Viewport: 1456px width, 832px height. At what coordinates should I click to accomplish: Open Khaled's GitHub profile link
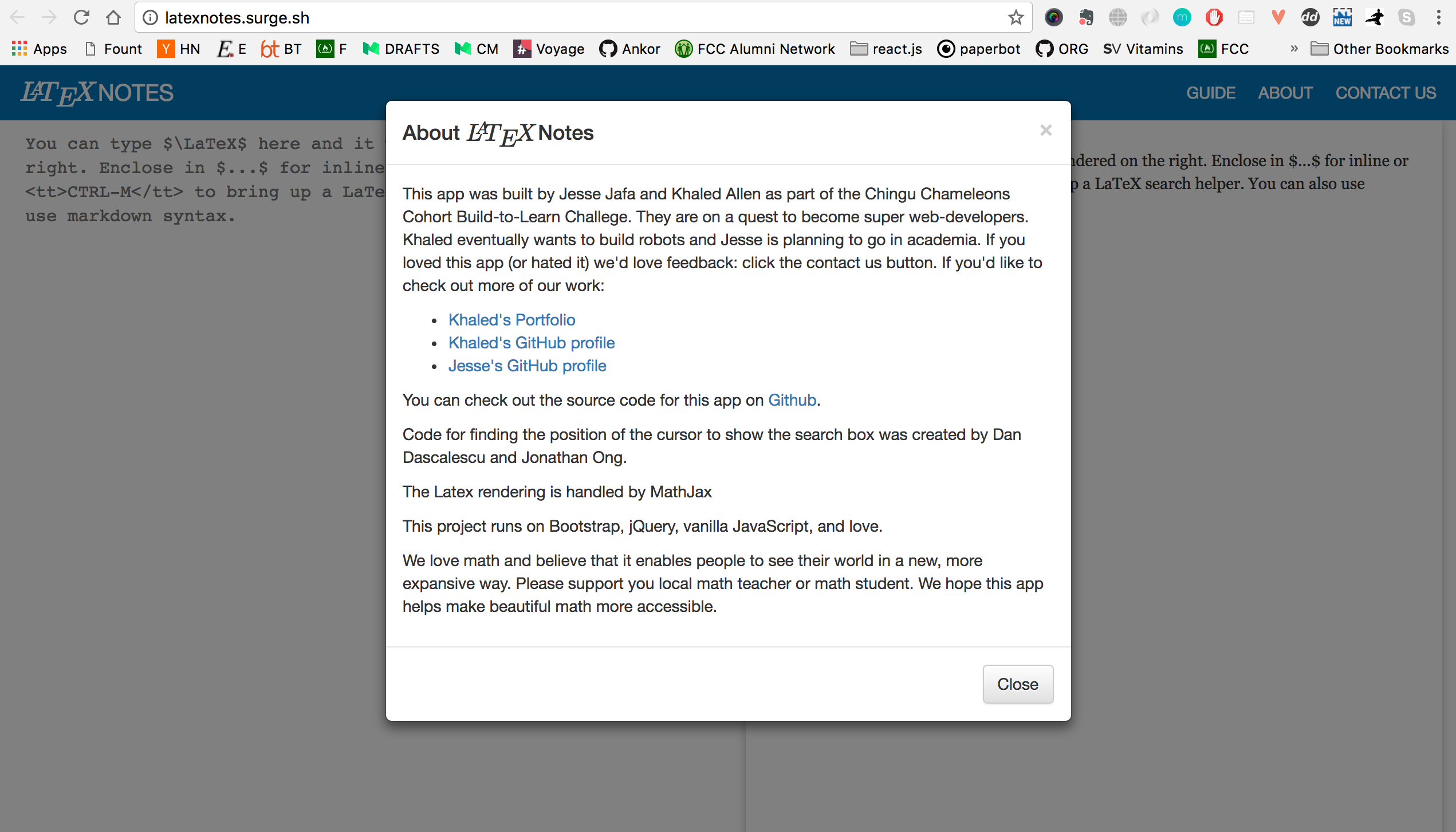[530, 343]
